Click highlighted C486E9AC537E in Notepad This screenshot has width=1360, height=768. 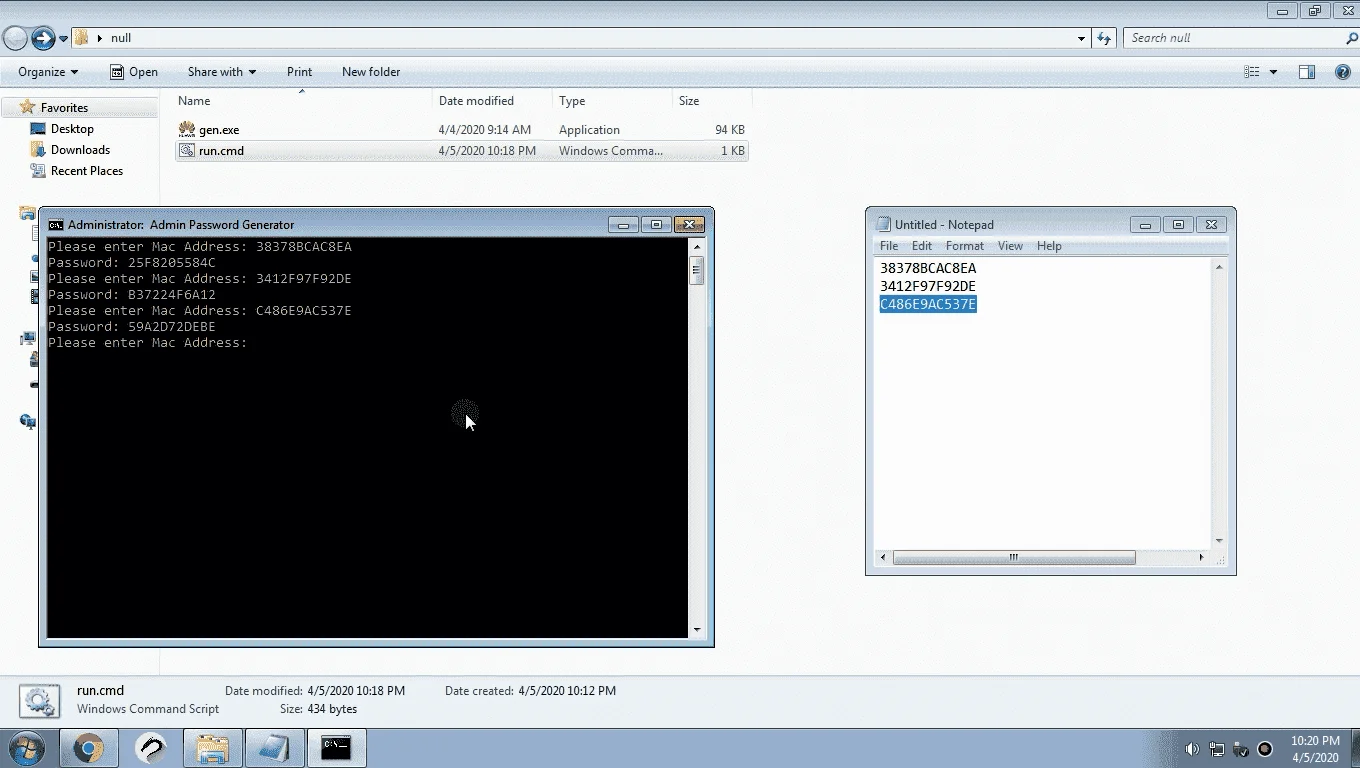pos(928,304)
